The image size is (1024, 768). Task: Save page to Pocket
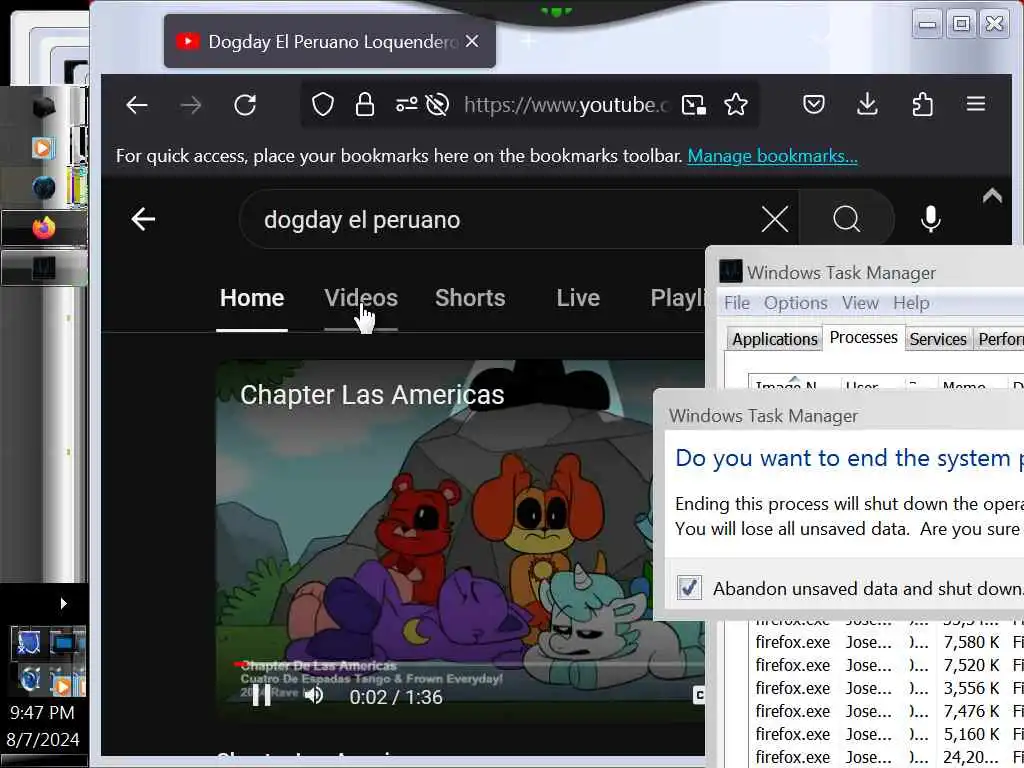(814, 104)
